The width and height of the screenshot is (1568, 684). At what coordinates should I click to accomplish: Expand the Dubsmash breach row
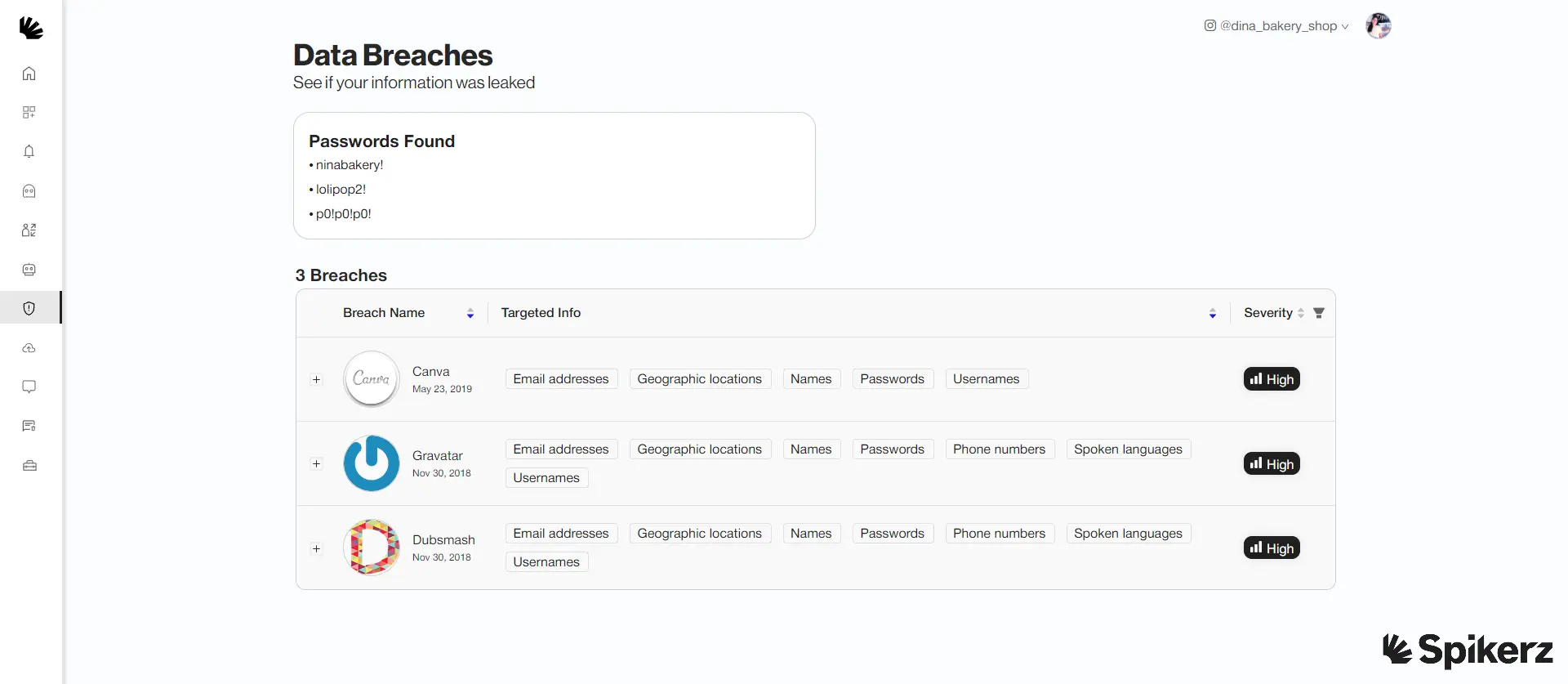coord(317,548)
